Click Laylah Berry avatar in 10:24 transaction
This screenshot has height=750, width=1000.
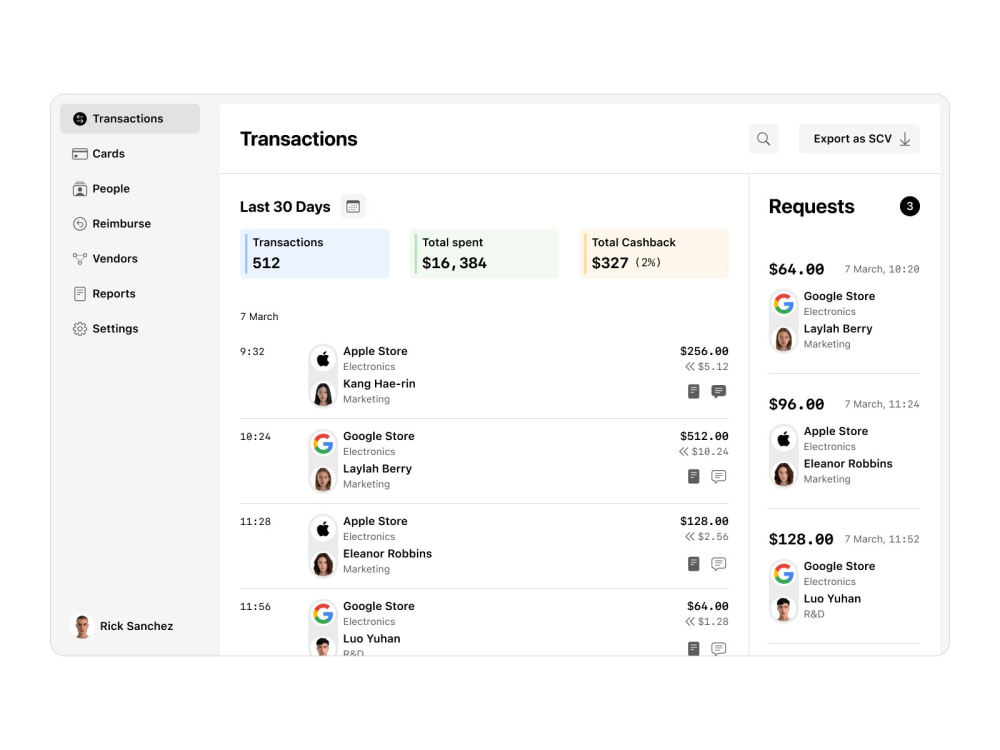point(323,478)
